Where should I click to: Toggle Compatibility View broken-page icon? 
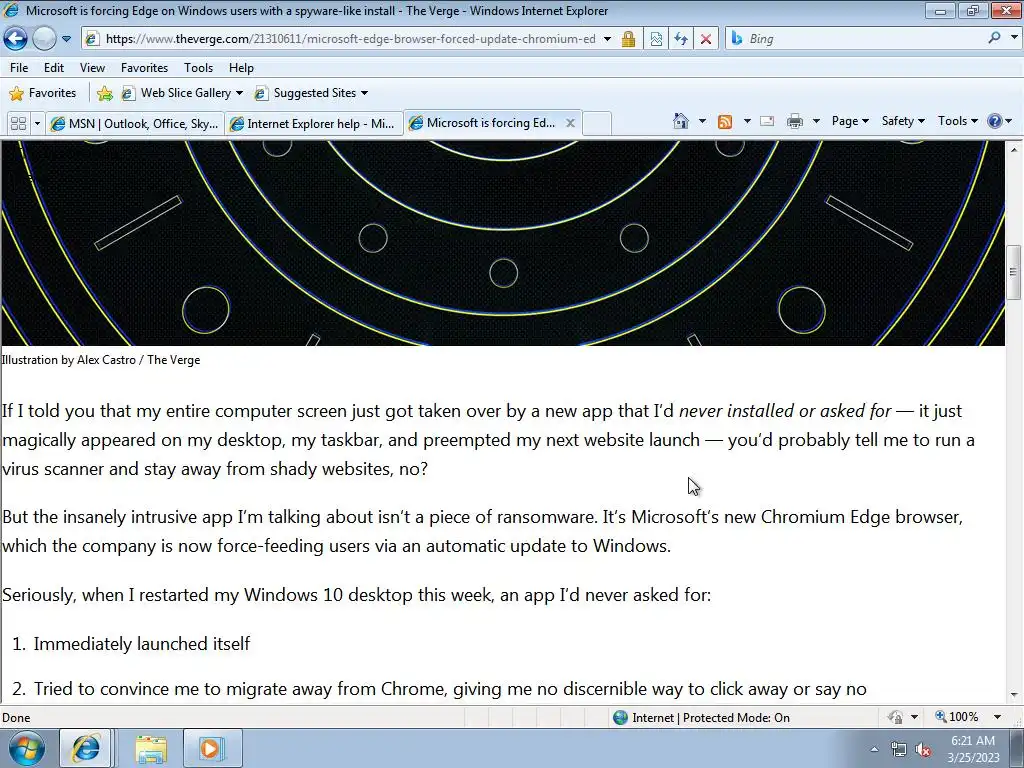pyautogui.click(x=656, y=39)
